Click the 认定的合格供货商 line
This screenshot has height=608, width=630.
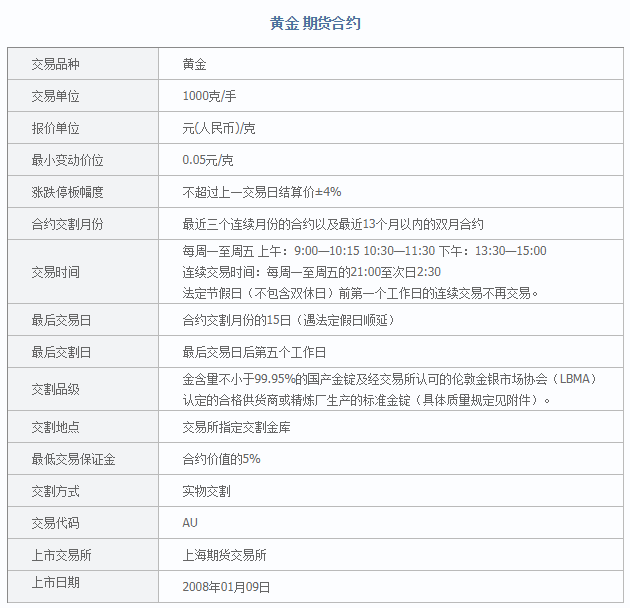(366, 401)
